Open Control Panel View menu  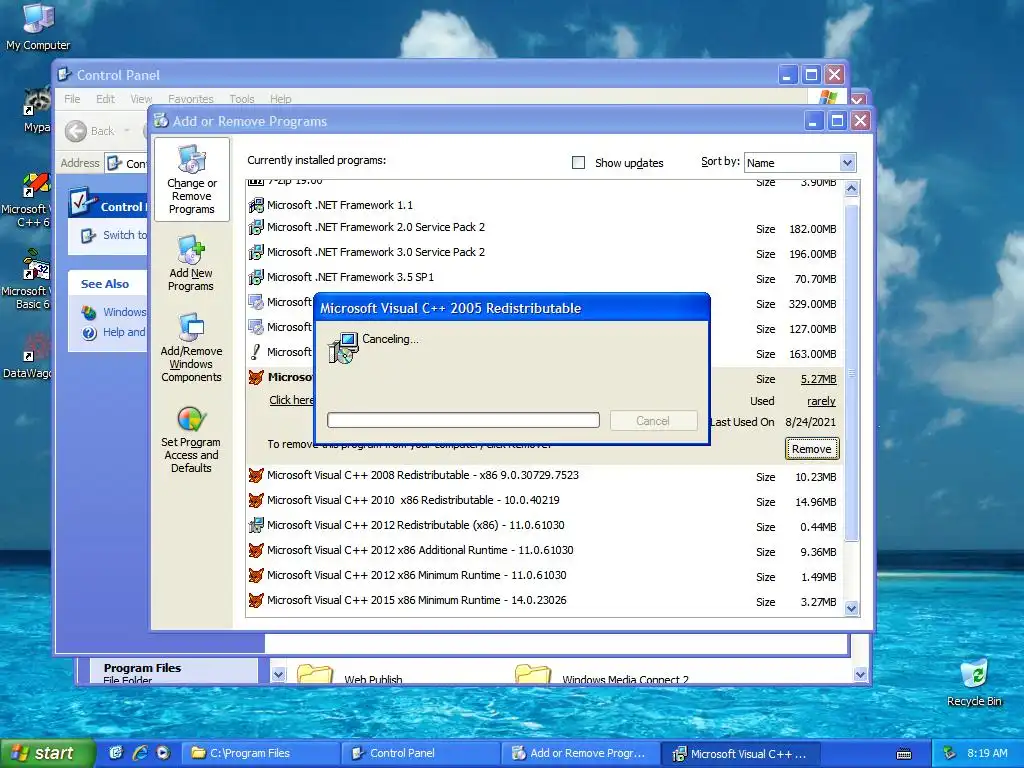[x=140, y=99]
